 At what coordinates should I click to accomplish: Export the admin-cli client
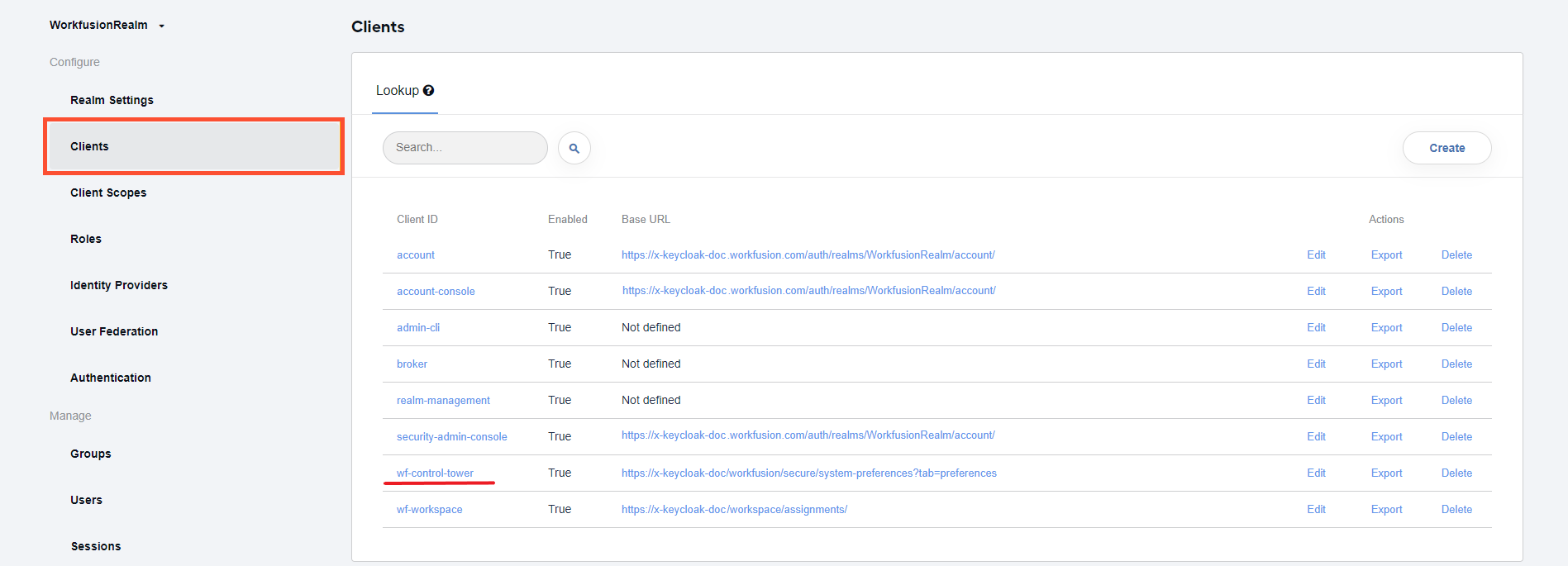pos(1386,328)
